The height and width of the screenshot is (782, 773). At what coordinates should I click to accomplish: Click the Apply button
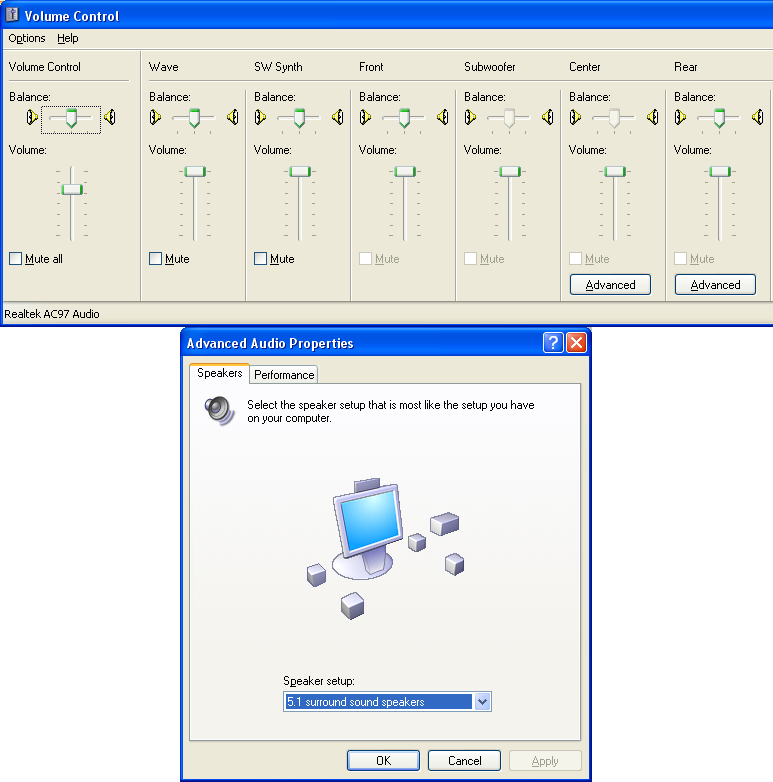click(x=545, y=761)
